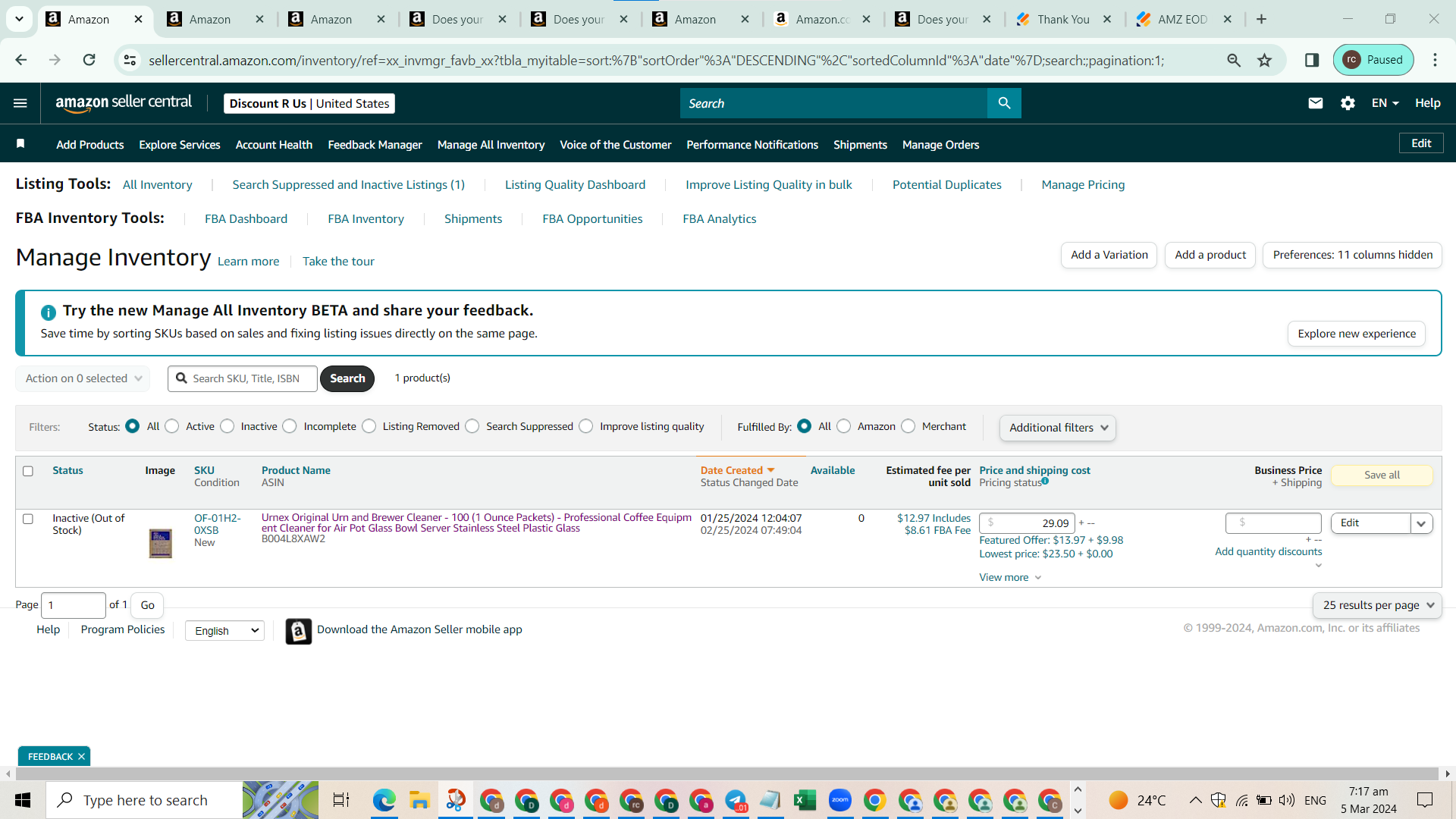
Task: Open Excel from the taskbar
Action: pyautogui.click(x=805, y=800)
